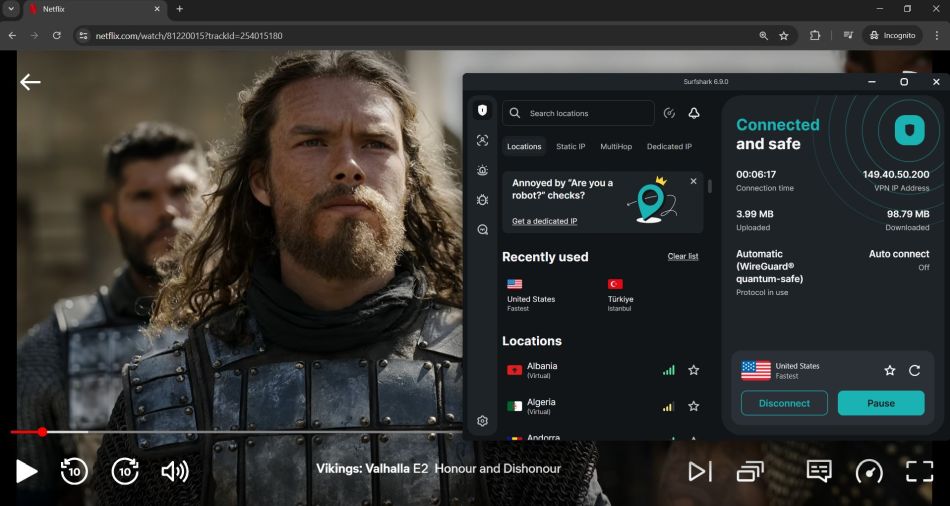The image size is (950, 506).
Task: Click the Pause button
Action: click(881, 403)
